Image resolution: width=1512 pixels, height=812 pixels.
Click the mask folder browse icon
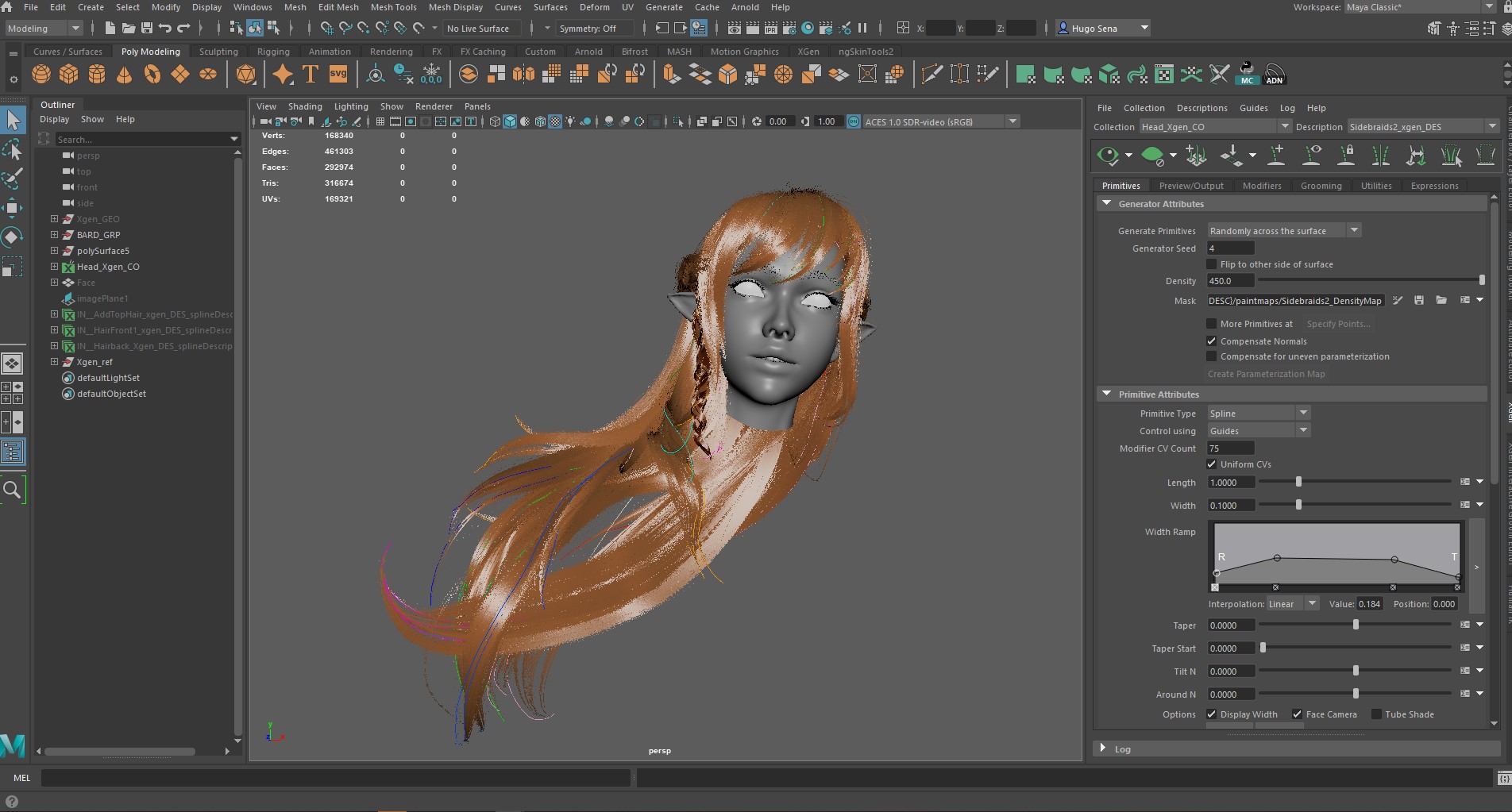1441,300
